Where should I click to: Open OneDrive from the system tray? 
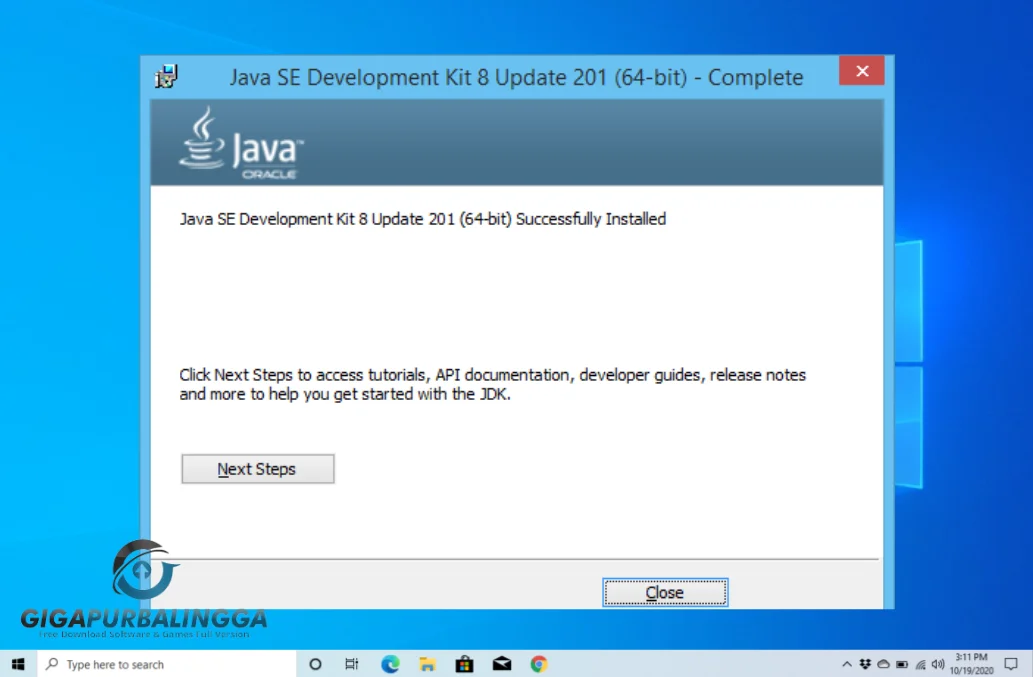pyautogui.click(x=883, y=663)
